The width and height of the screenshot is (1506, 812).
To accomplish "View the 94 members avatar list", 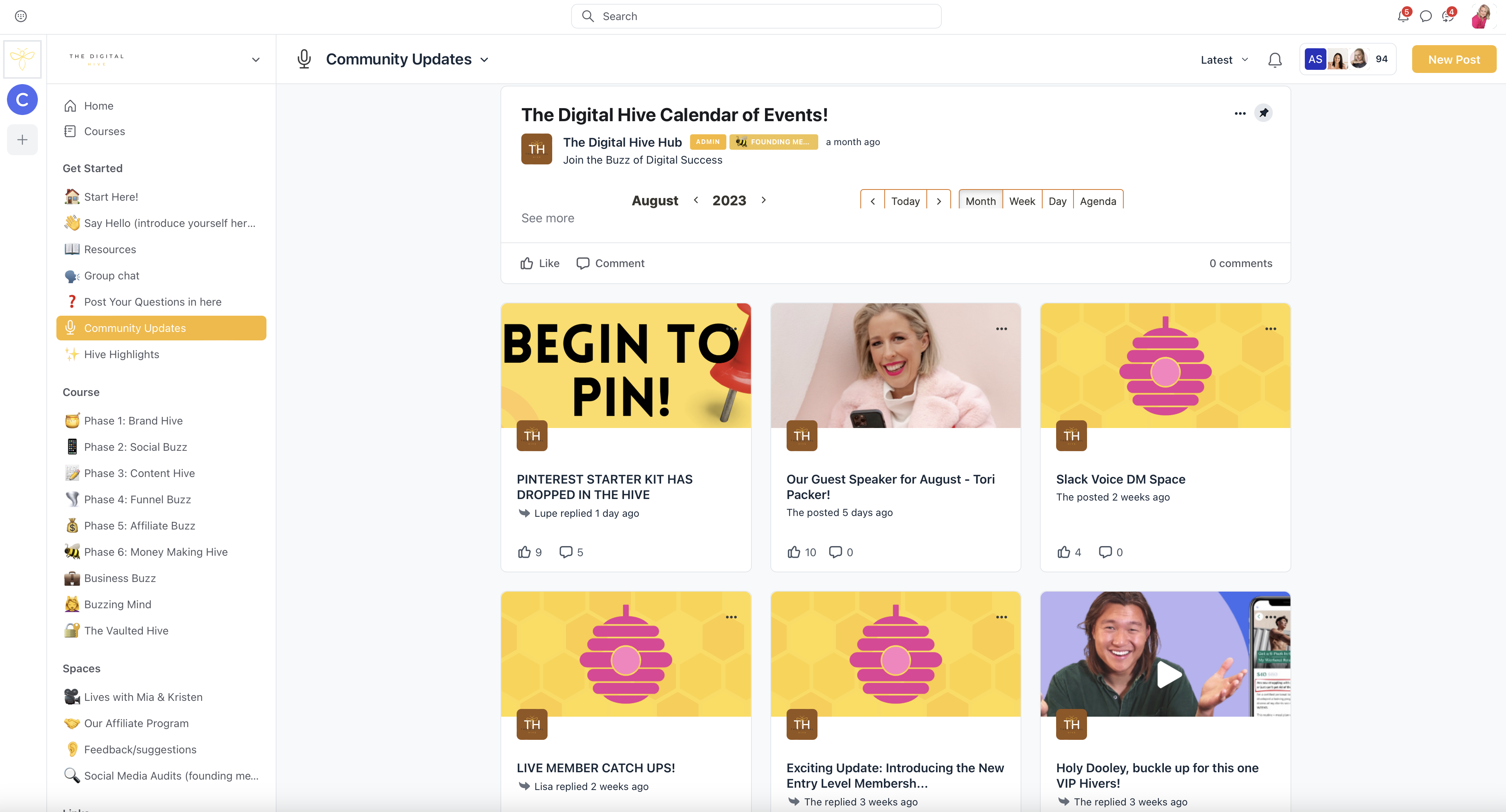I will tap(1347, 59).
